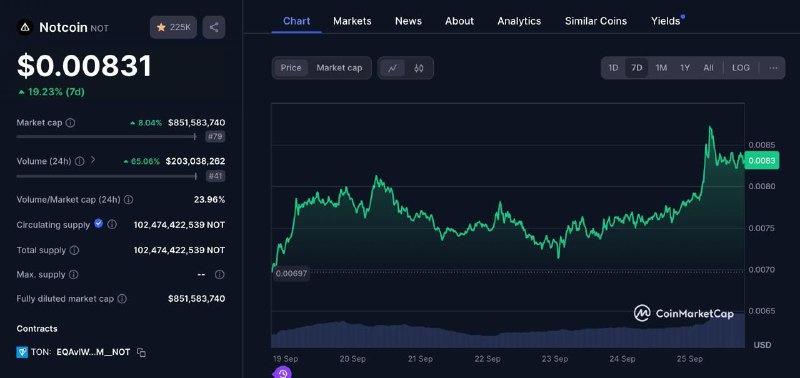Click the Circulating supply verified badge
Screen dimensions: 800x378
tap(98, 224)
